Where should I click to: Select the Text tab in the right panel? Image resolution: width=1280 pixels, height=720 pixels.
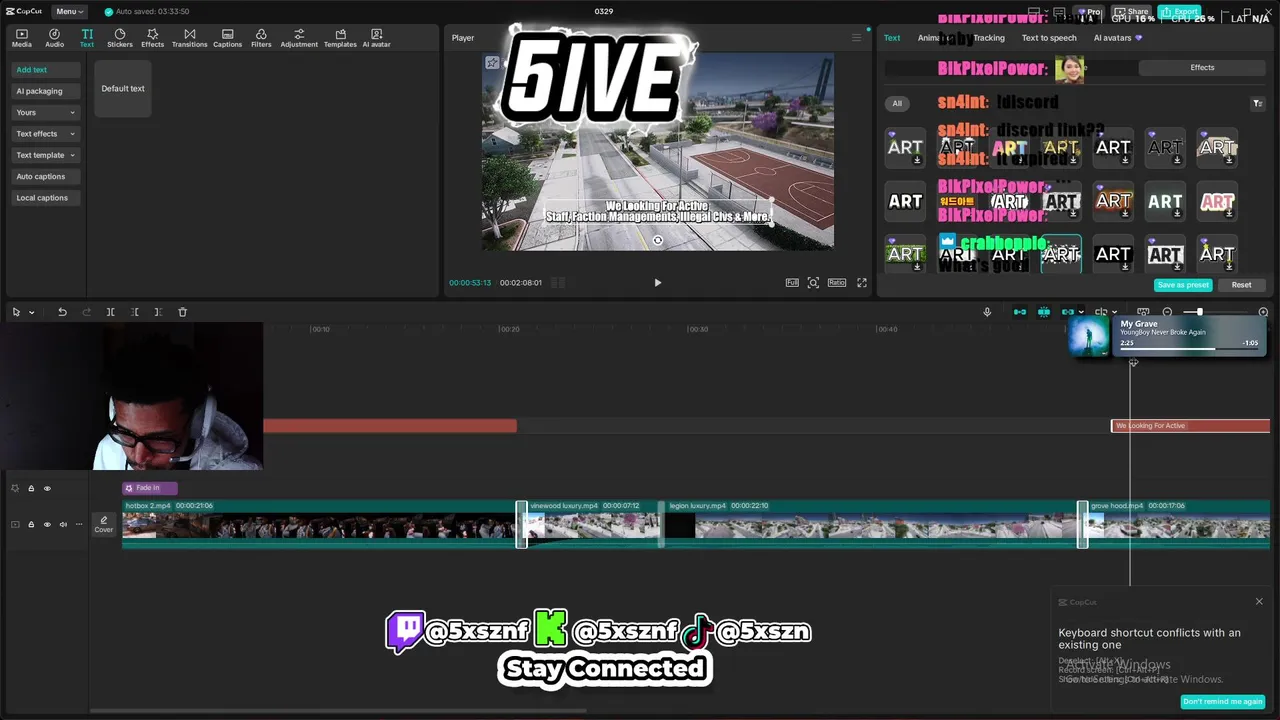pyautogui.click(x=892, y=38)
